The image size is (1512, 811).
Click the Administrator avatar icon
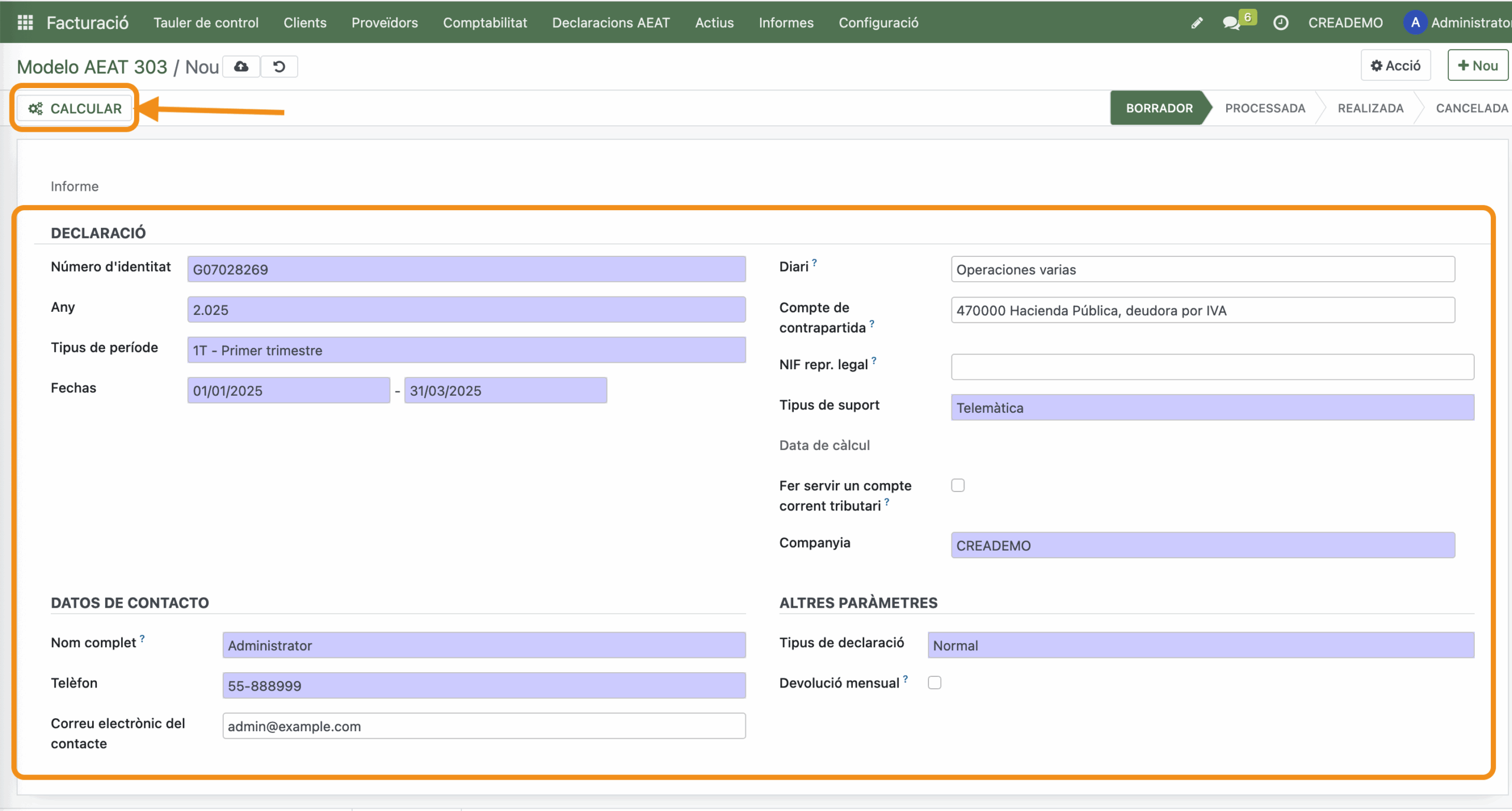(x=1415, y=23)
